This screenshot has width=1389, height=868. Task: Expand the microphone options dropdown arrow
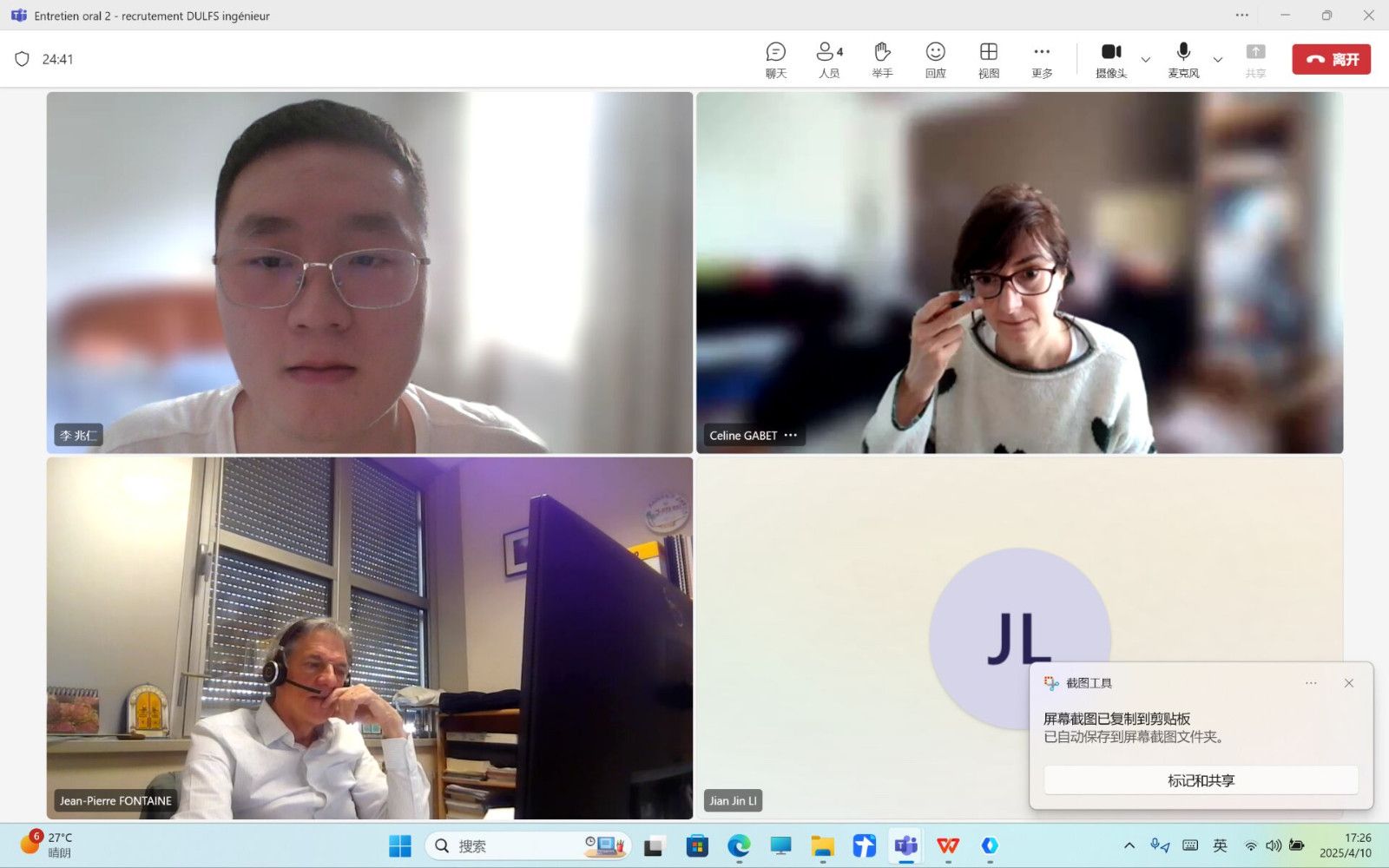(x=1218, y=60)
